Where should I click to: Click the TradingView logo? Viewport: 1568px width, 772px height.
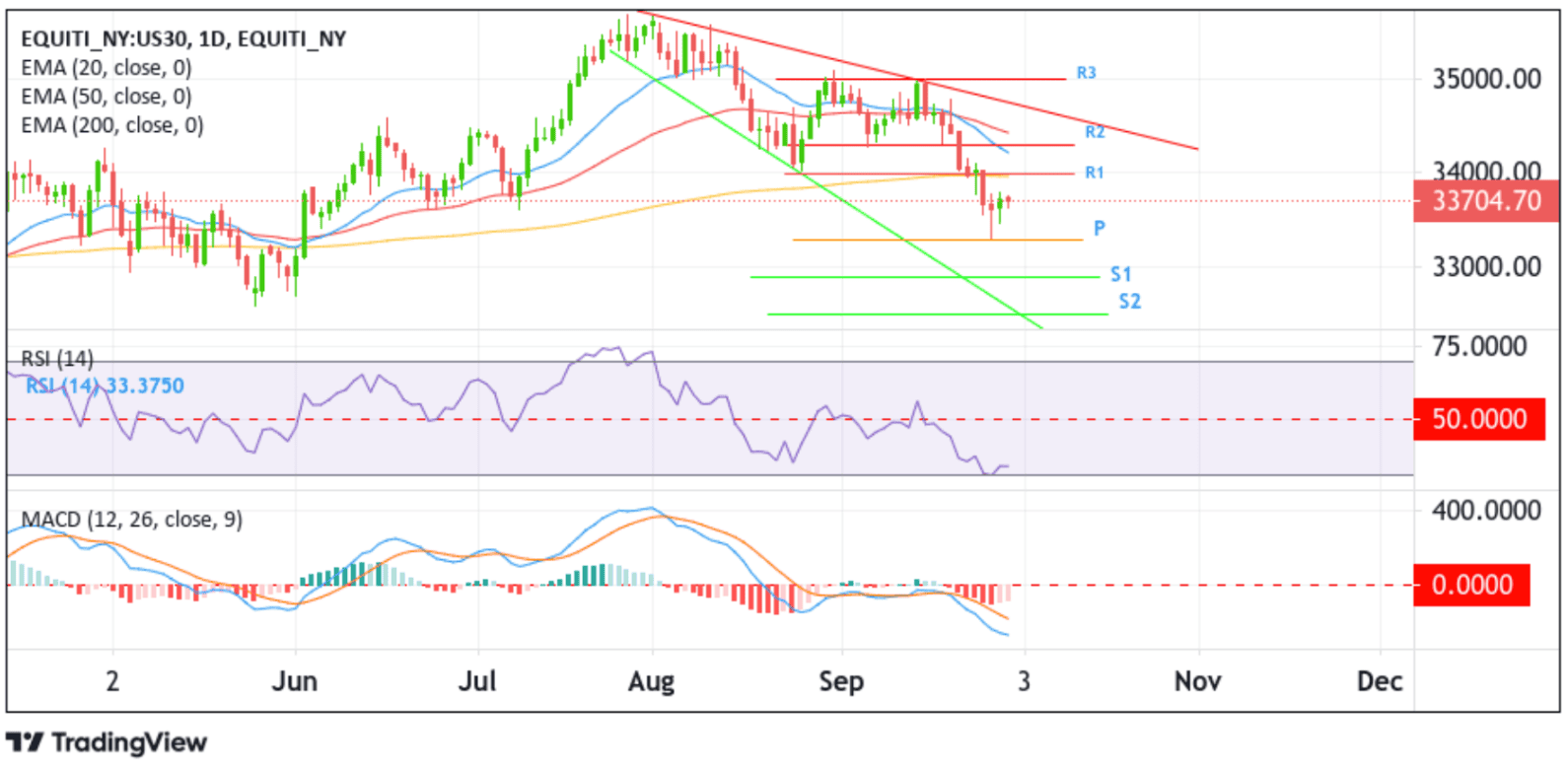[x=107, y=742]
